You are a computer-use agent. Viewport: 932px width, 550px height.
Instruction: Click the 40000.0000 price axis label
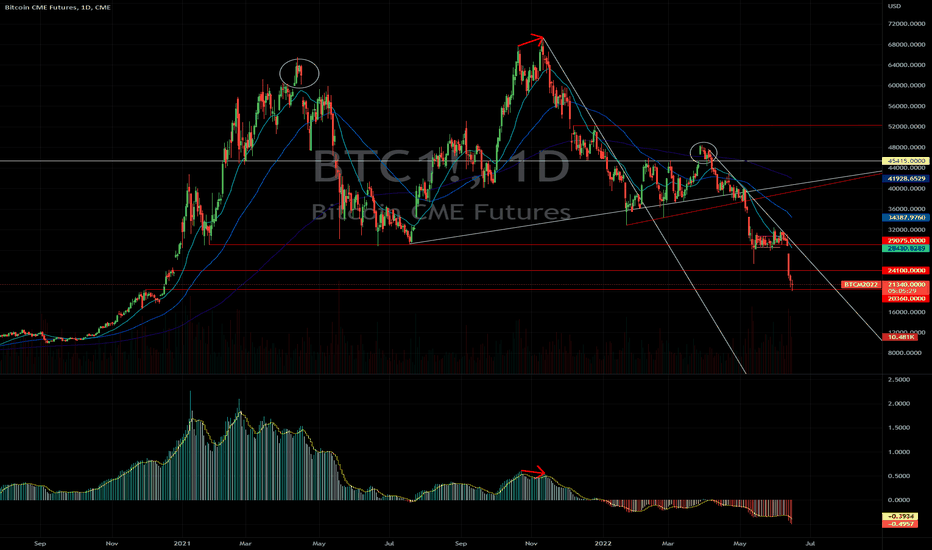click(907, 189)
